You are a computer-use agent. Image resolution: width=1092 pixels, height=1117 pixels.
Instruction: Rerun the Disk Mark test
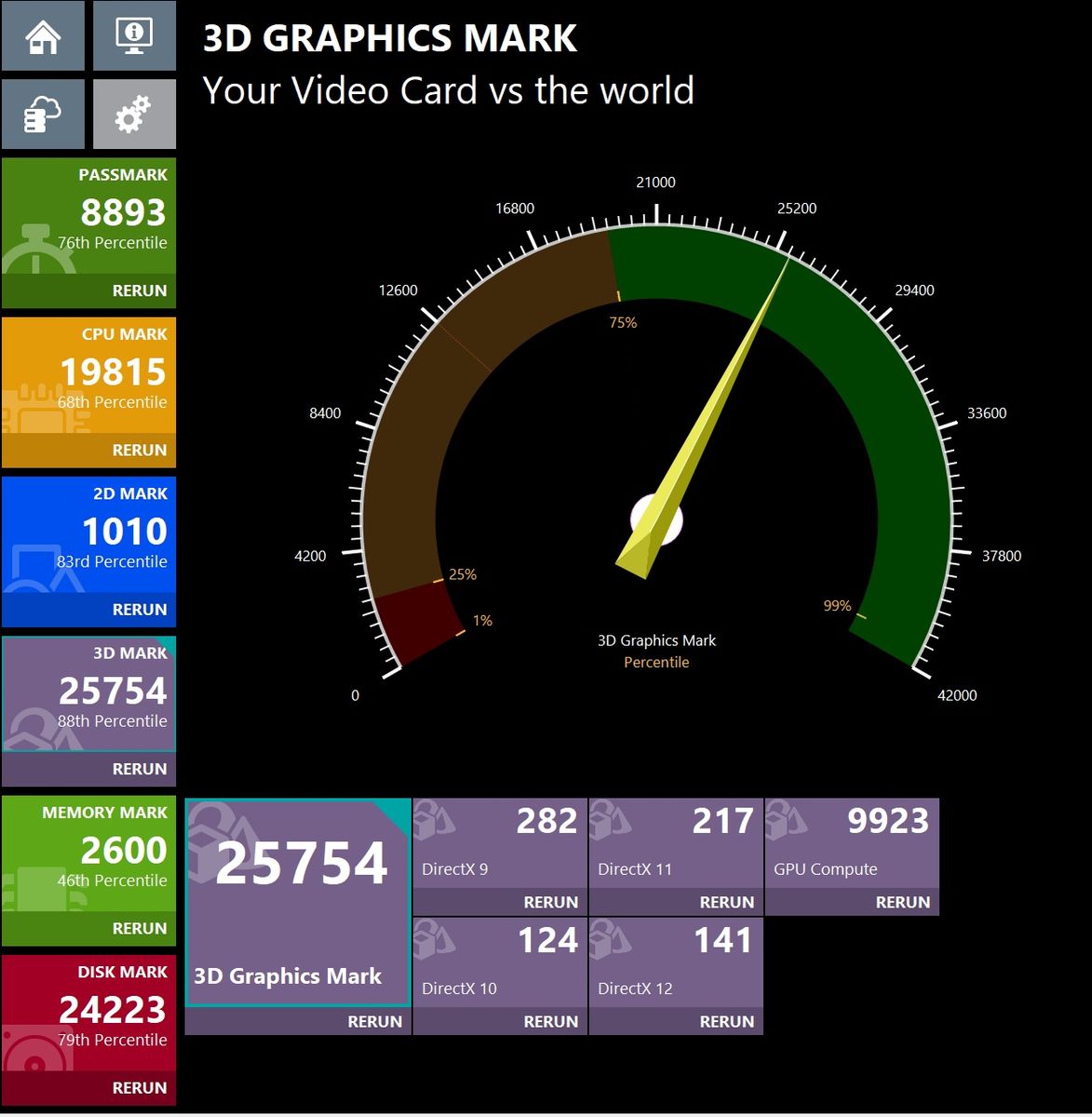(x=140, y=1088)
